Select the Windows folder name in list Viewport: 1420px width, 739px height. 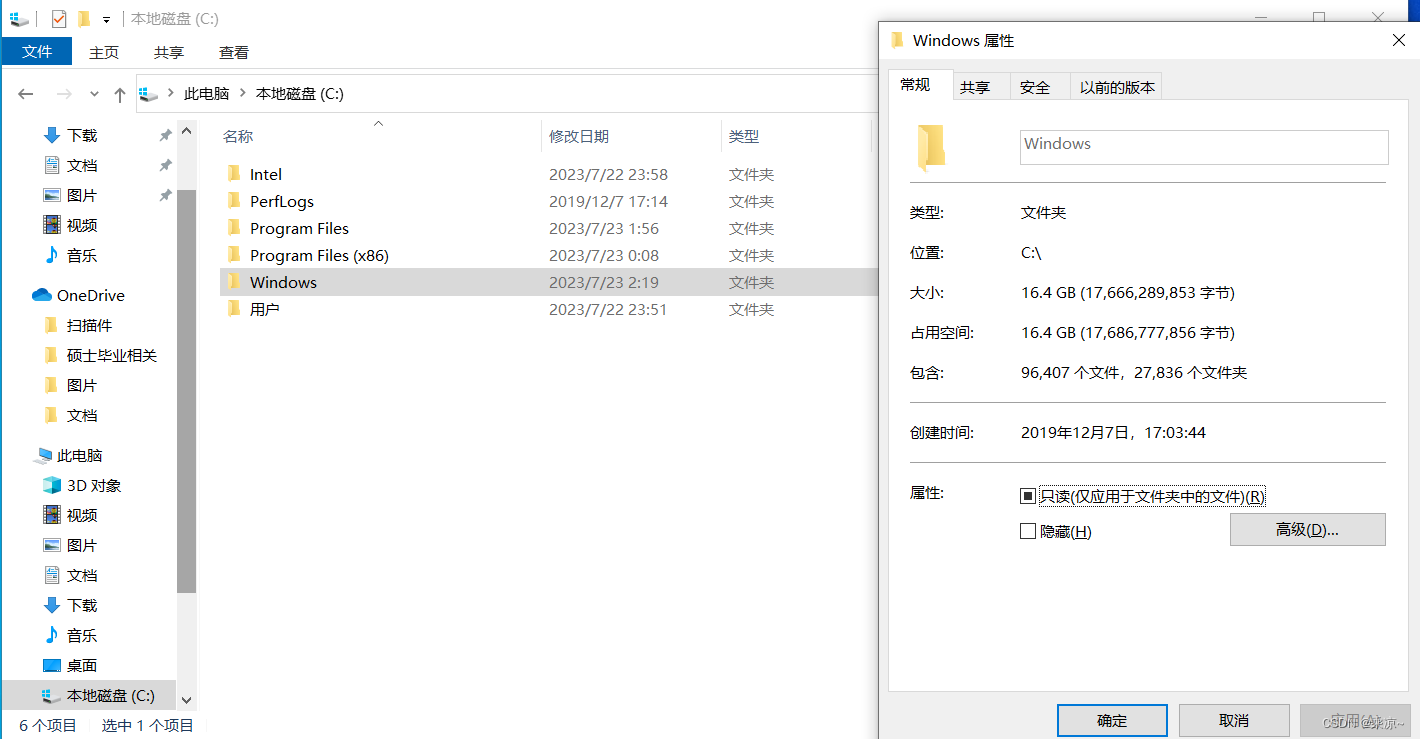[283, 282]
